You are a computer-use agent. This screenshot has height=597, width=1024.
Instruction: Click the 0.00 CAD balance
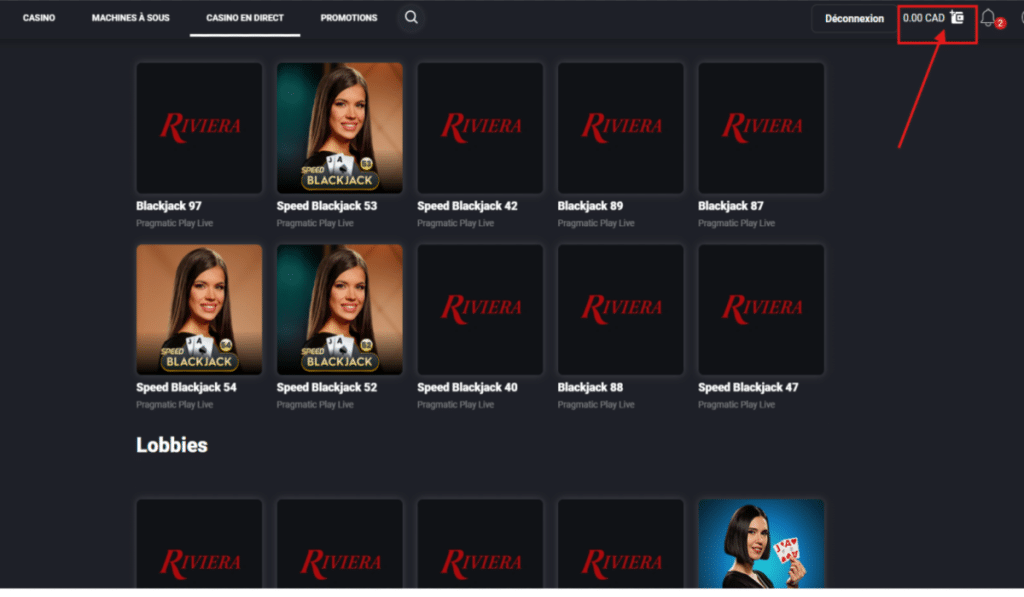923,18
